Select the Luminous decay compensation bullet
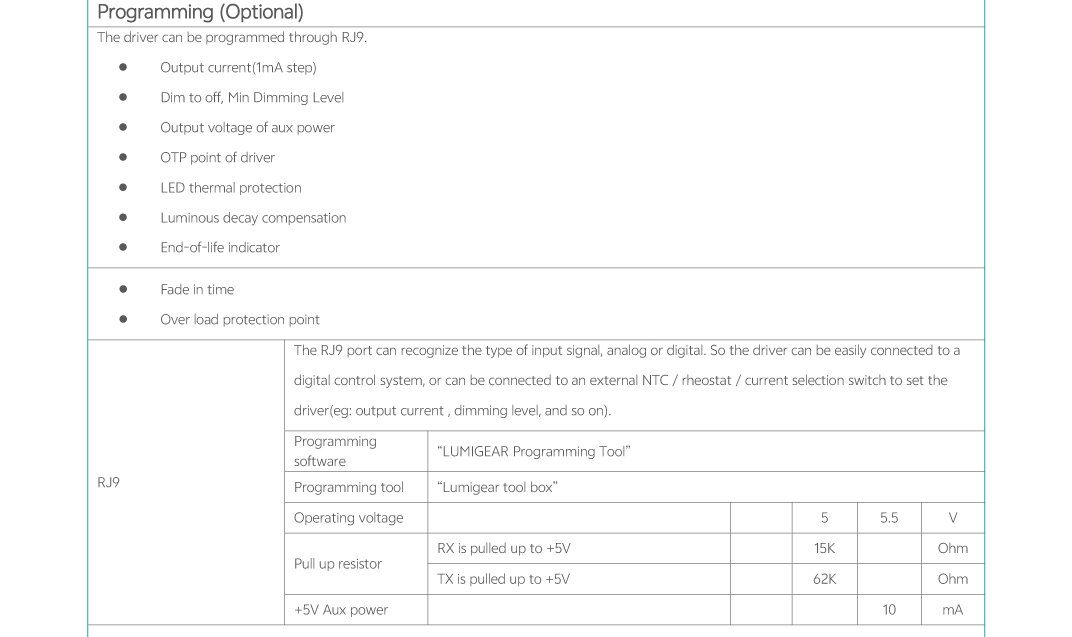The height and width of the screenshot is (637, 1072). [x=253, y=218]
